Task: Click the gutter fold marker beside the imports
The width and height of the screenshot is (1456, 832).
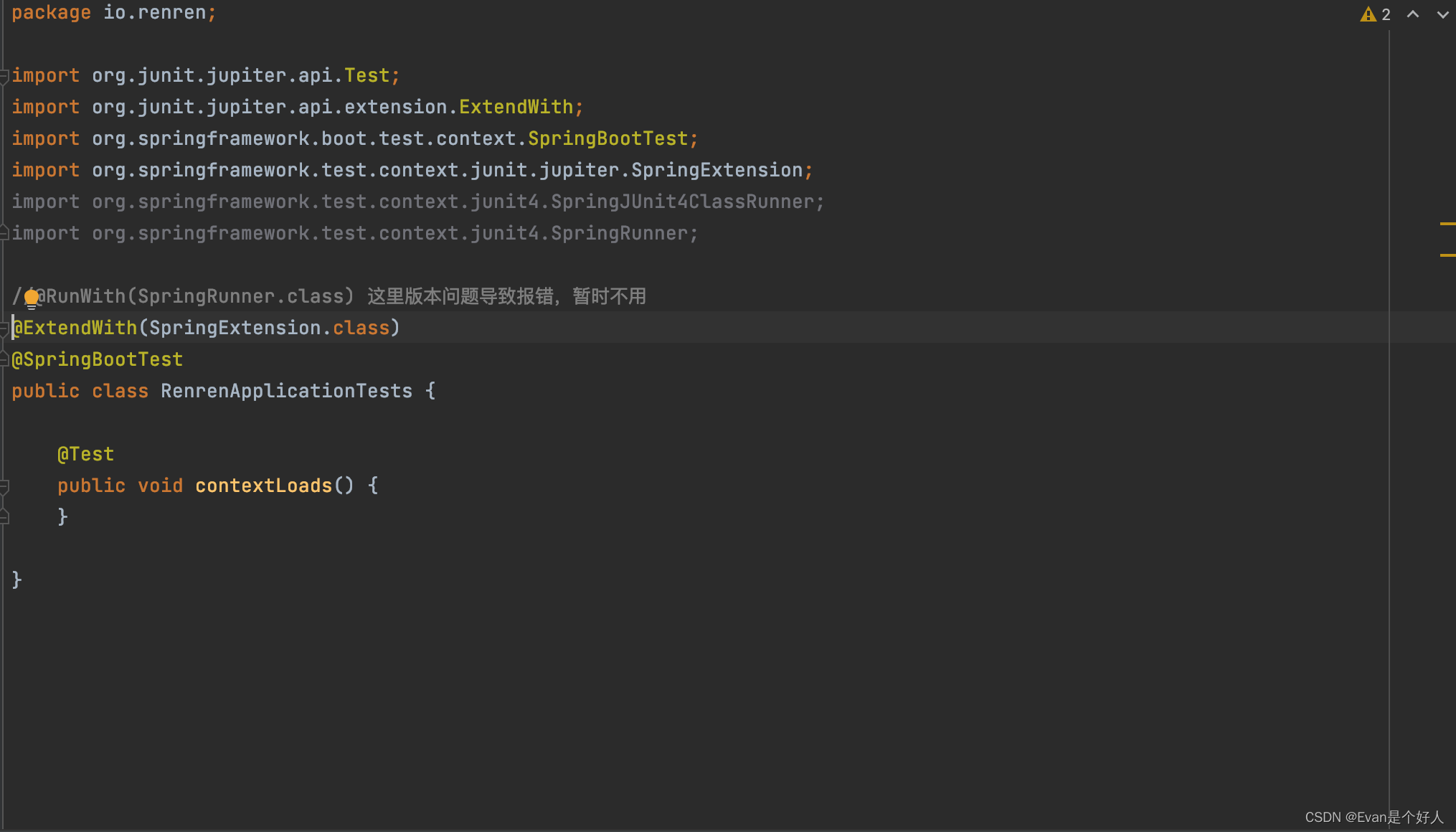Action: 3,75
